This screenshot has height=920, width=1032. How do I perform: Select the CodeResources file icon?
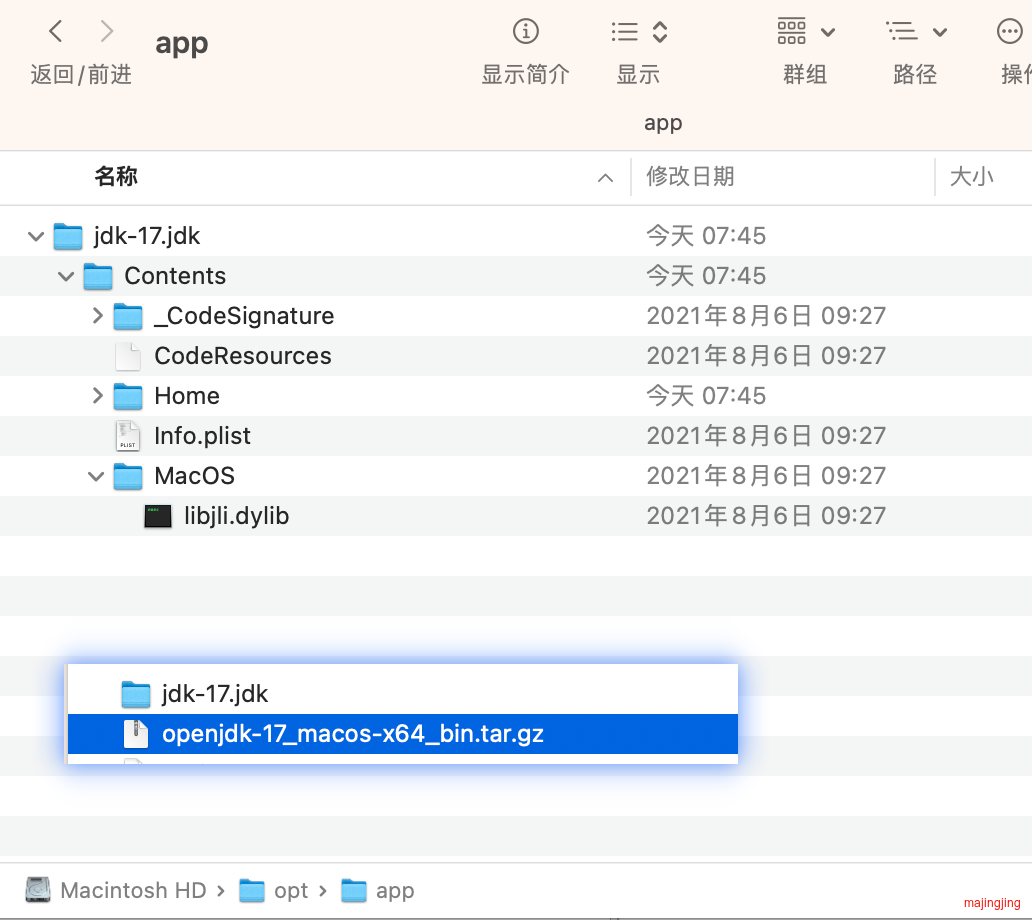pos(128,356)
